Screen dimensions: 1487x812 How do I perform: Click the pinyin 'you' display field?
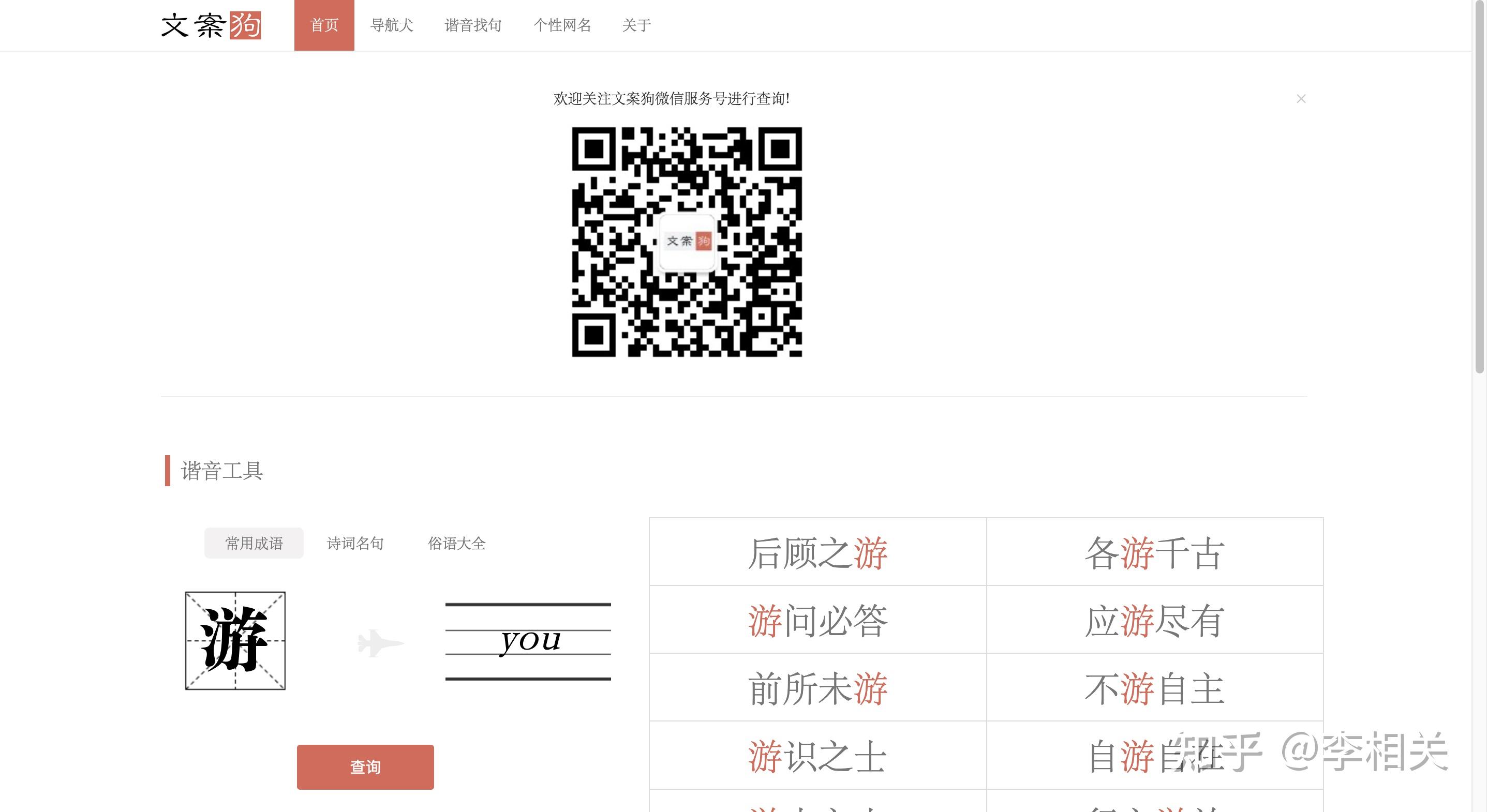[x=528, y=641]
